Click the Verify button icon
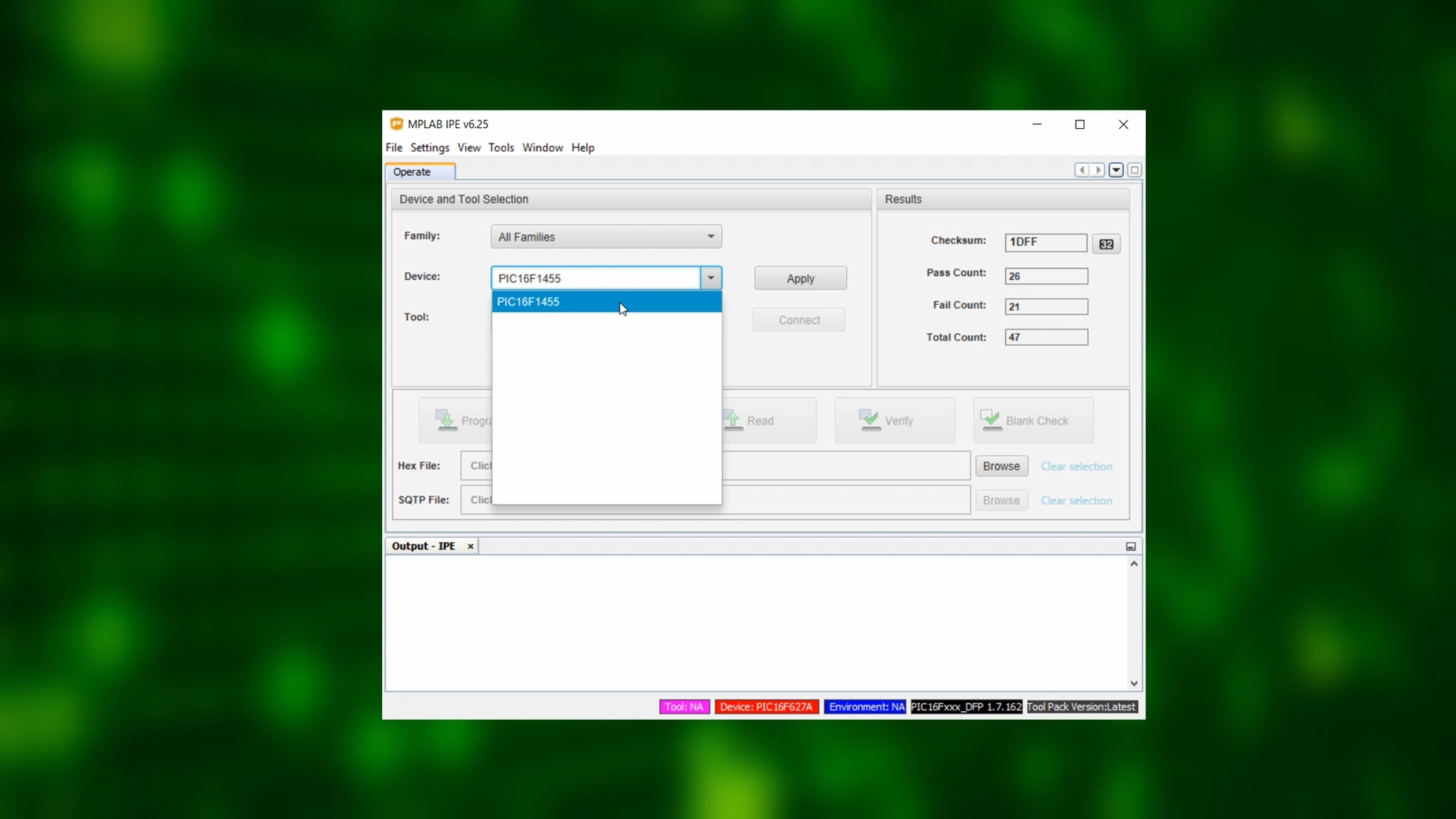The image size is (1456, 819). pyautogui.click(x=870, y=420)
